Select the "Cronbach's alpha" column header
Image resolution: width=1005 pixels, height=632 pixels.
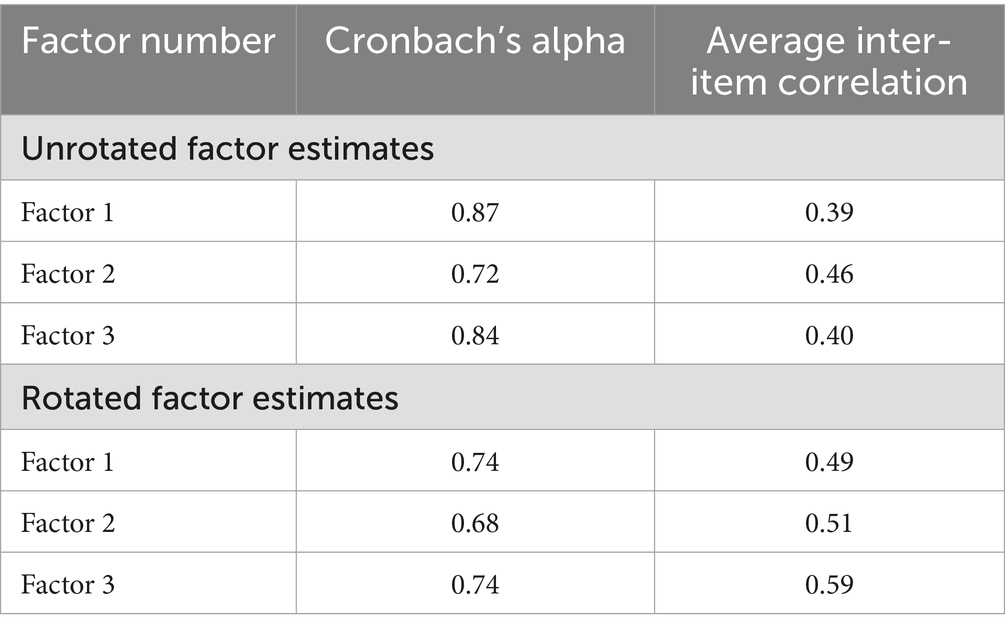pyautogui.click(x=475, y=42)
